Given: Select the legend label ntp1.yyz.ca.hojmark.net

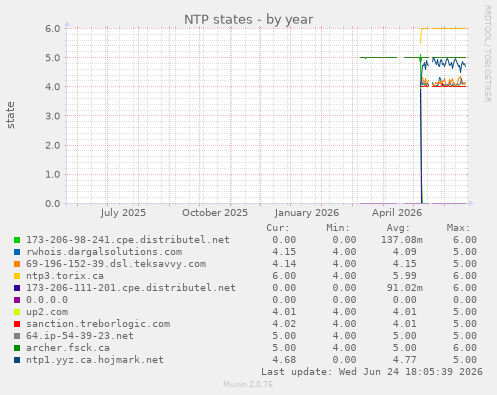Looking at the screenshot, I should pyautogui.click(x=95, y=360).
